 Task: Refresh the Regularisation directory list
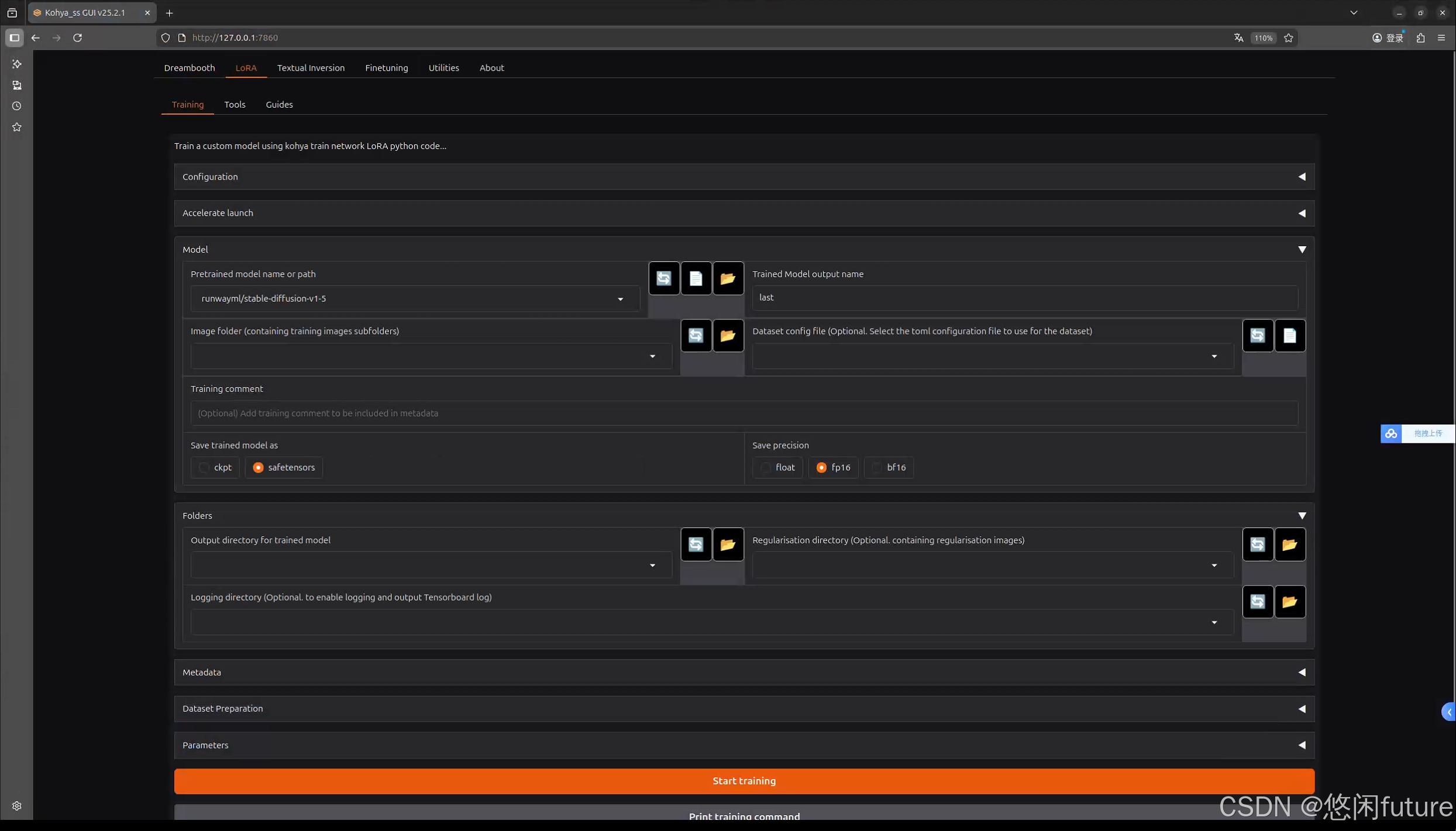click(x=1257, y=544)
